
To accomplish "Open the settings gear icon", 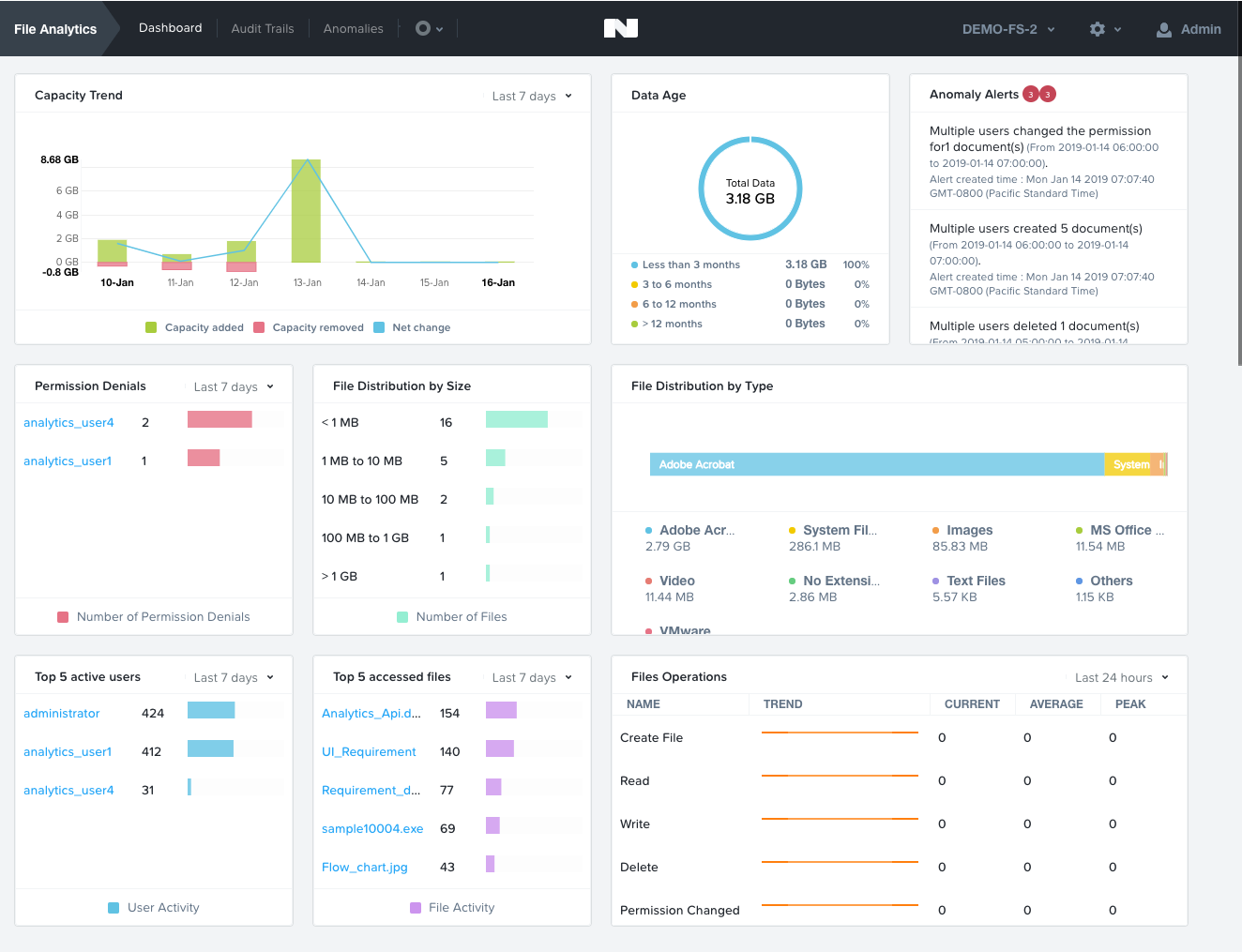I will 1099,28.
